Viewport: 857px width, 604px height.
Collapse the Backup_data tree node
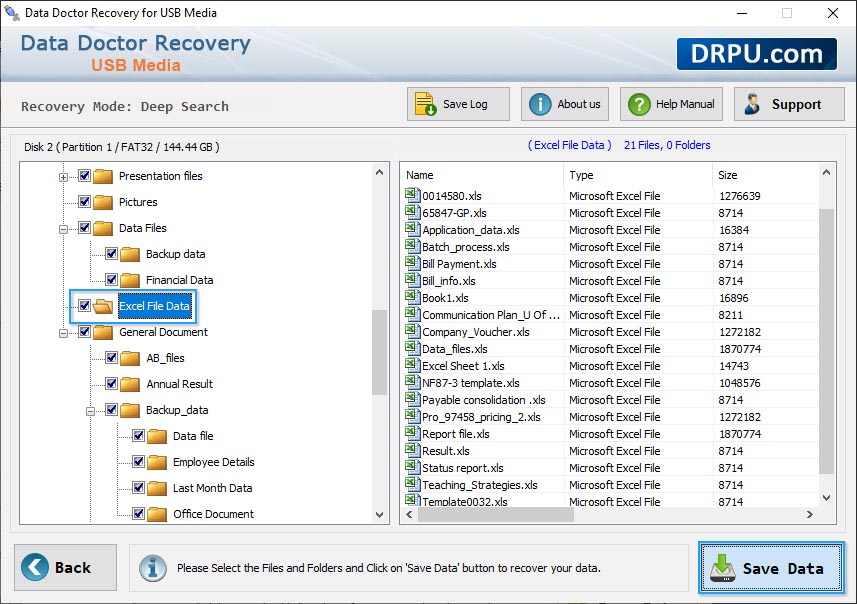point(91,411)
